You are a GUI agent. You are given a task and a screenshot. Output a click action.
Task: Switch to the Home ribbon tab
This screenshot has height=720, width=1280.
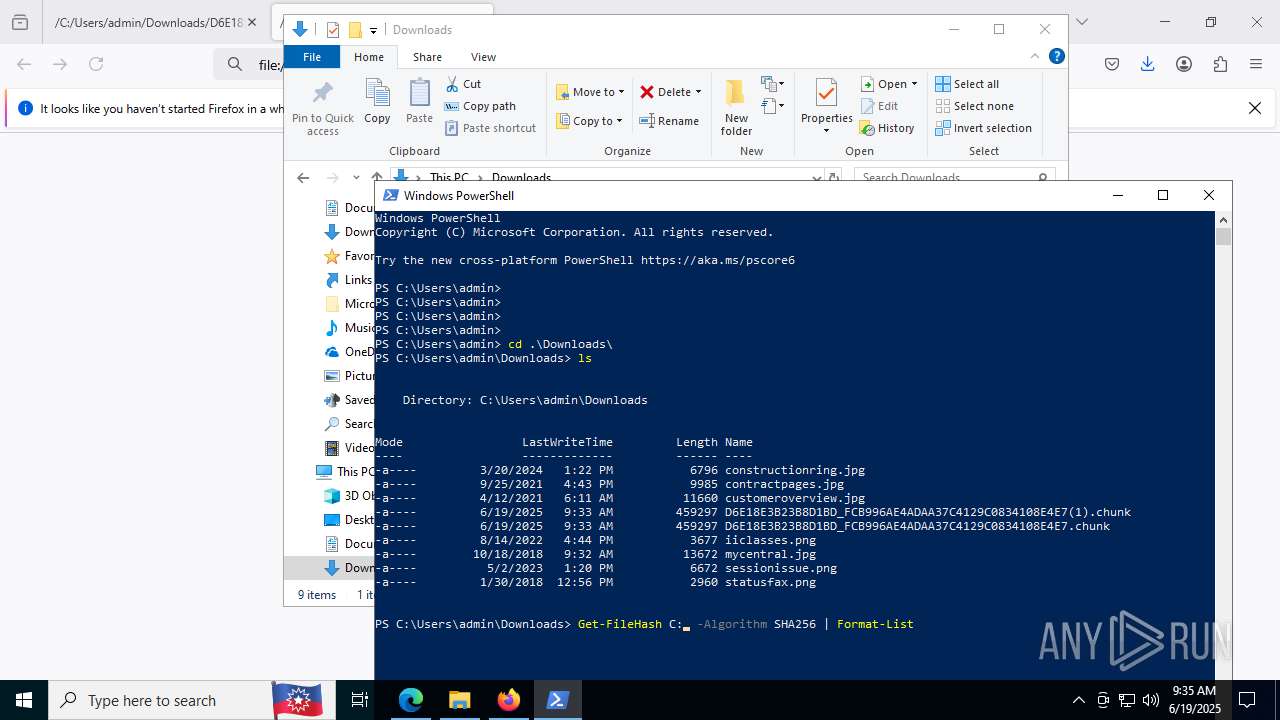tap(368, 57)
